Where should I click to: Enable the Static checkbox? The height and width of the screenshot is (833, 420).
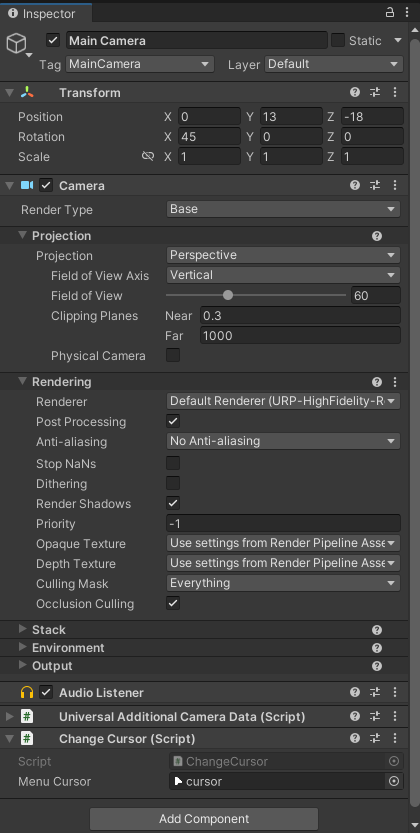tap(338, 40)
